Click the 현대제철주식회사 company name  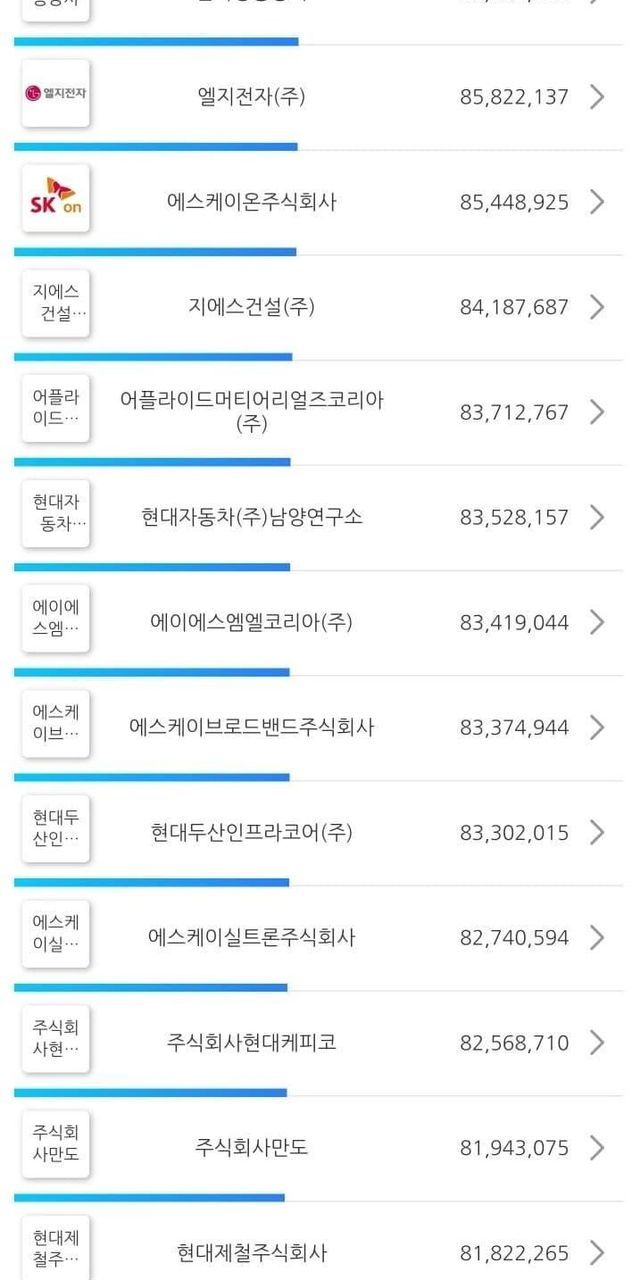(251, 1252)
